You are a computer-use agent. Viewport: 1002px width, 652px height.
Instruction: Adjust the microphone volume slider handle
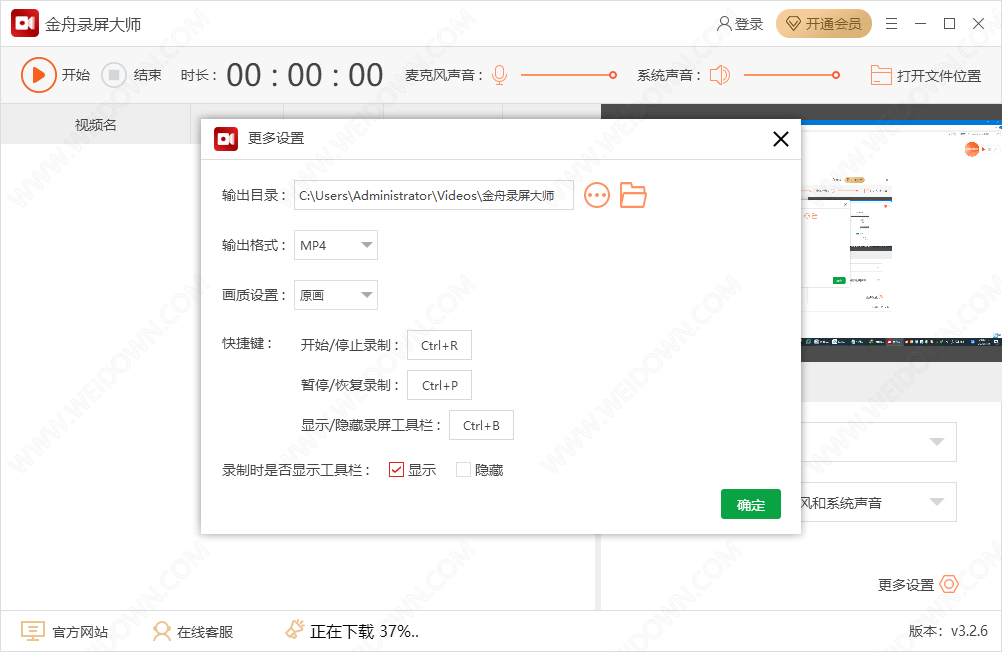pos(613,75)
